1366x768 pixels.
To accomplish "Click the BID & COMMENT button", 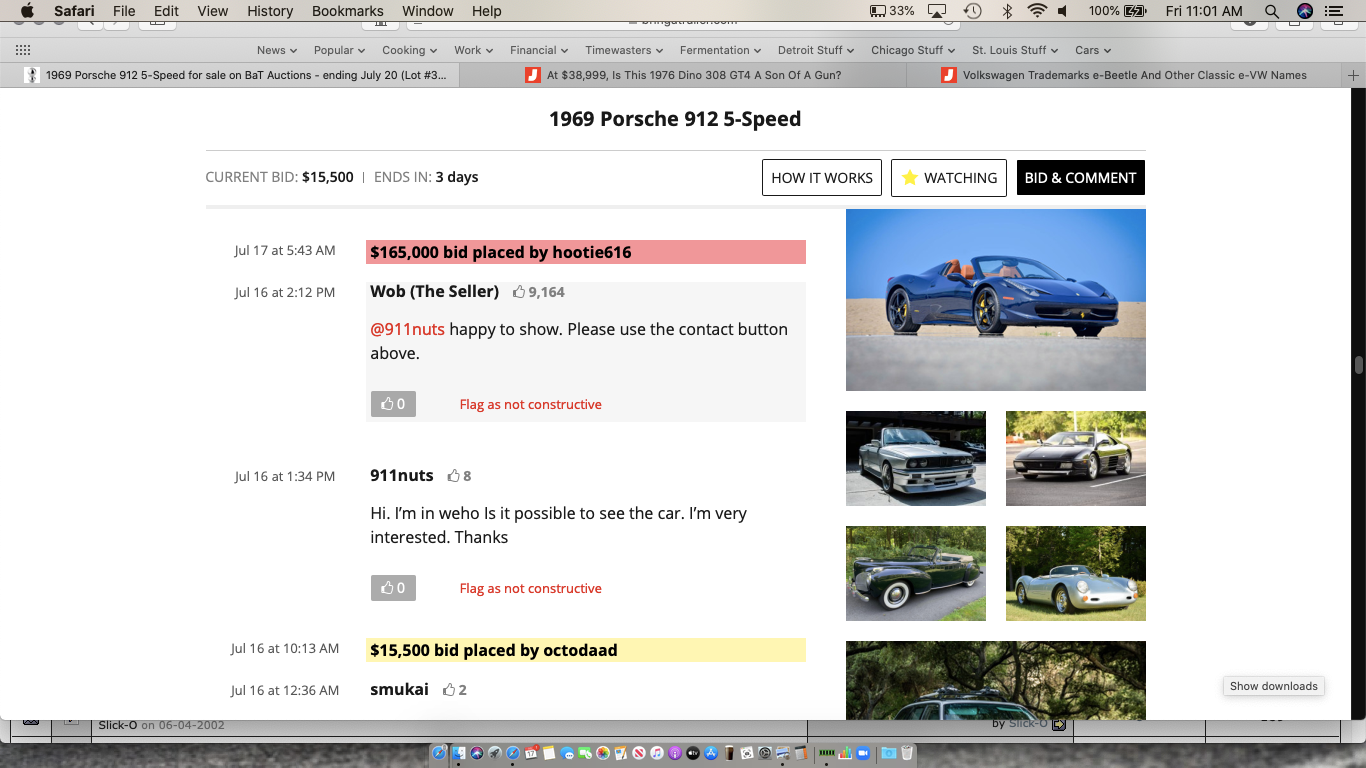I will [x=1080, y=177].
